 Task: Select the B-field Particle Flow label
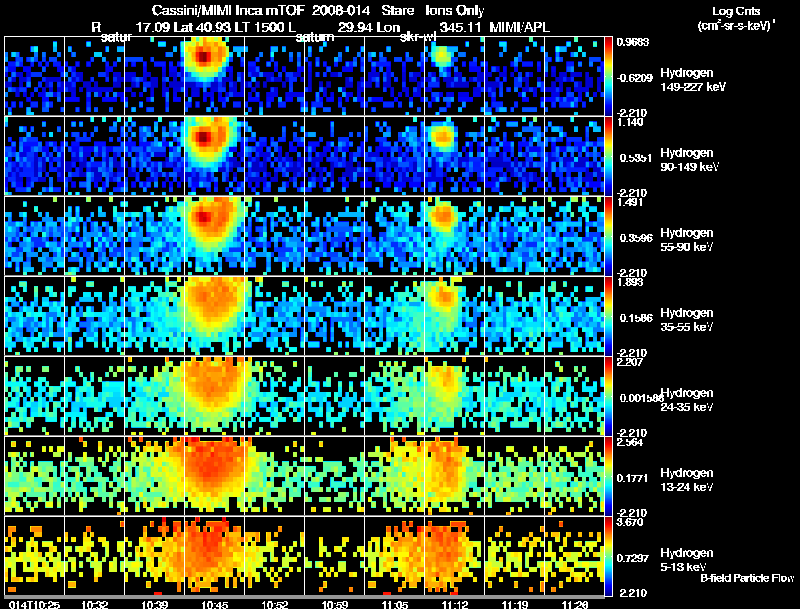click(747, 578)
